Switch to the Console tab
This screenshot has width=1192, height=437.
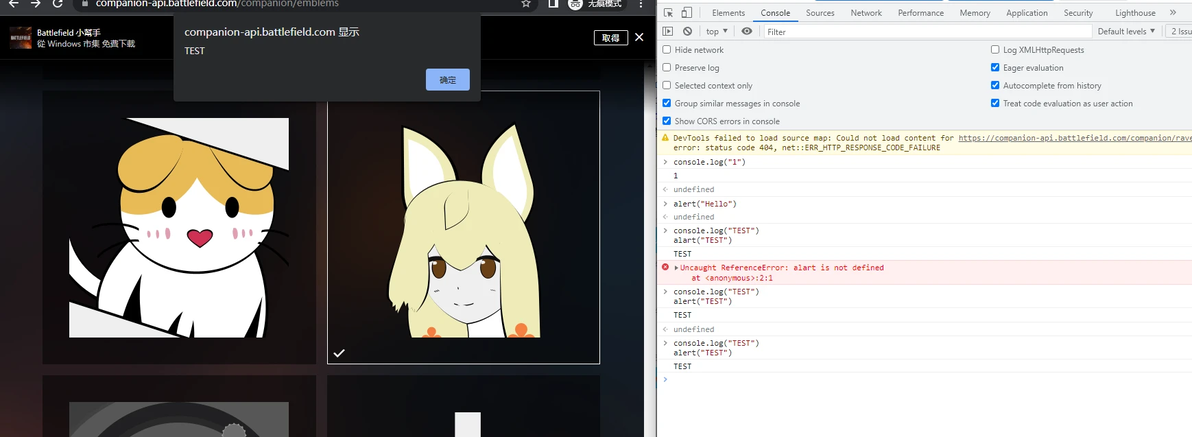[775, 13]
